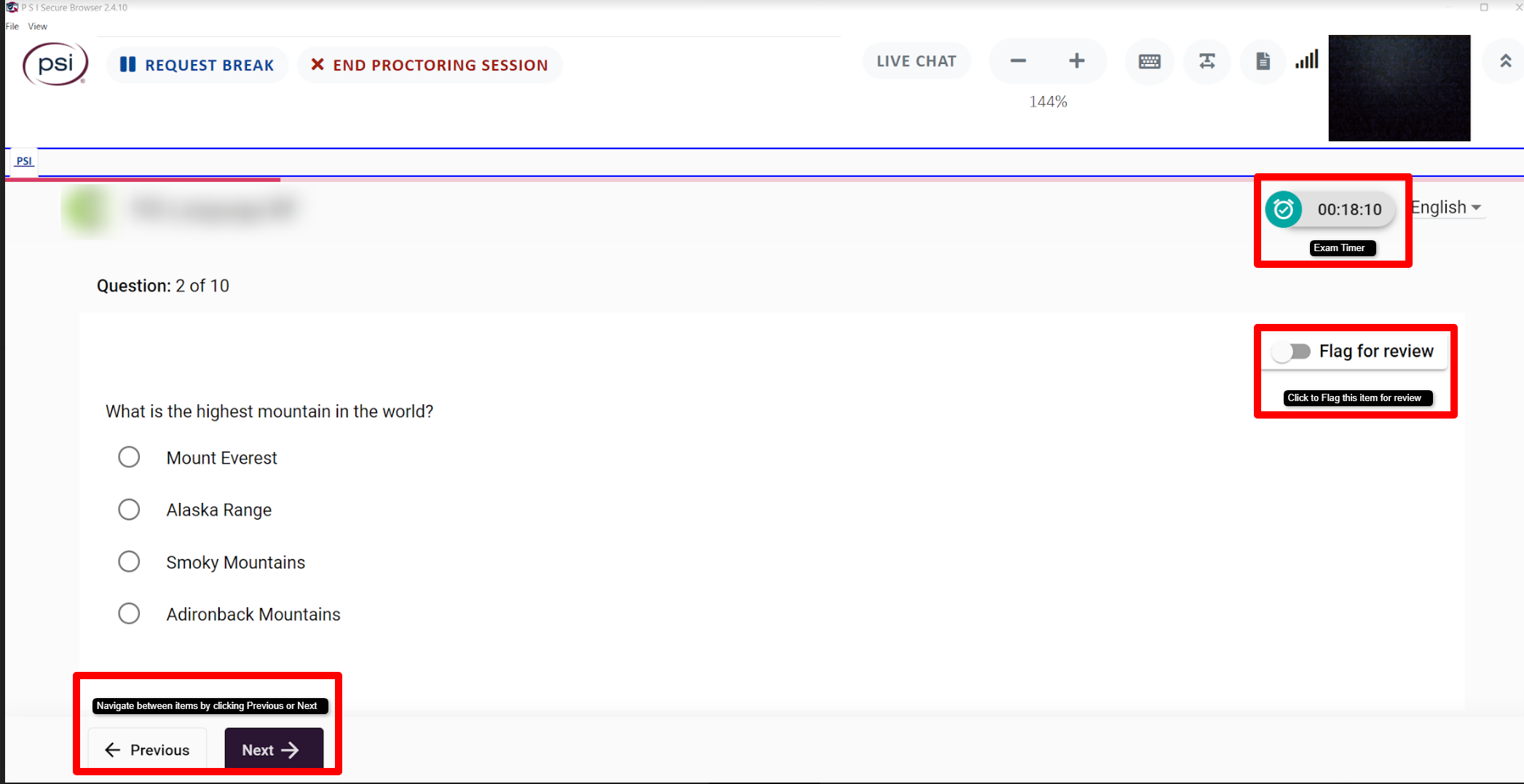Open the on-screen keyboard icon

(x=1149, y=62)
